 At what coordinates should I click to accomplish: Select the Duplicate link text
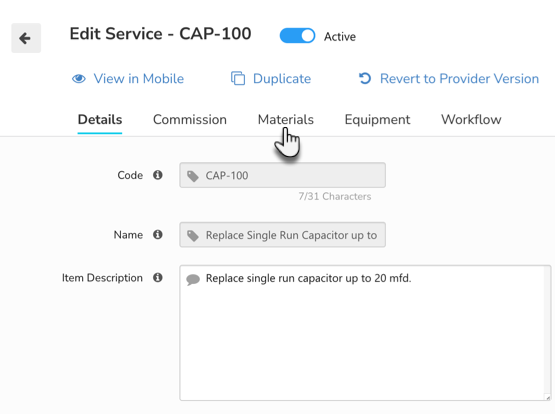click(x=282, y=78)
